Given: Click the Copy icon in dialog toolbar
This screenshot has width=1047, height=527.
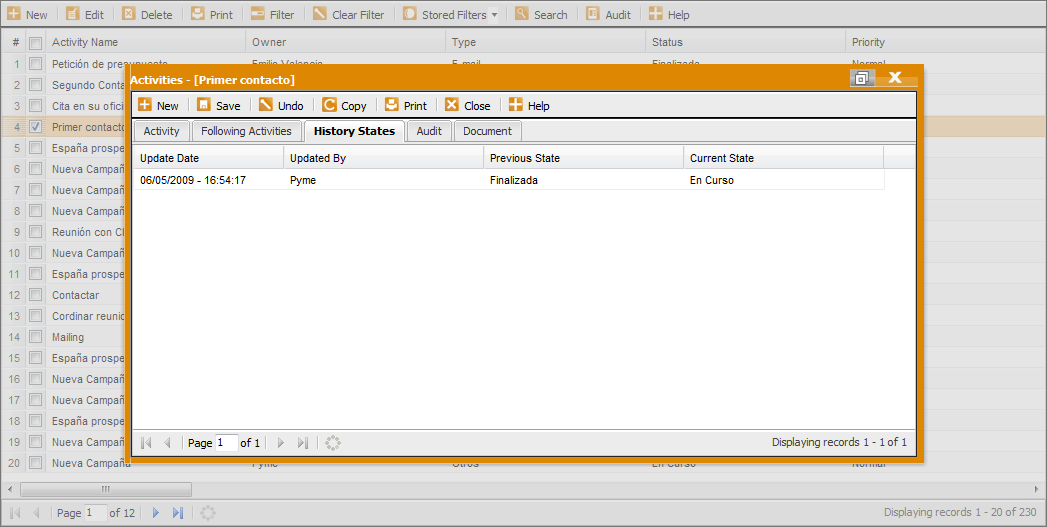Looking at the screenshot, I should point(329,105).
